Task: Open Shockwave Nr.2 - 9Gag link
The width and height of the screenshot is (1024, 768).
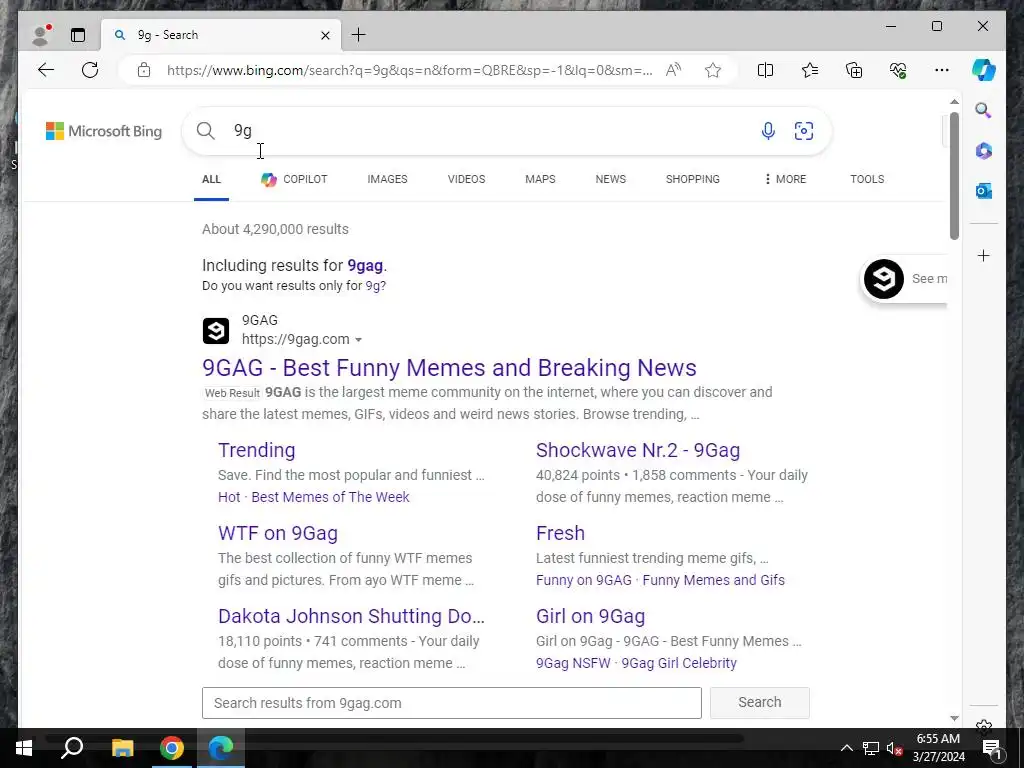Action: 638,450
